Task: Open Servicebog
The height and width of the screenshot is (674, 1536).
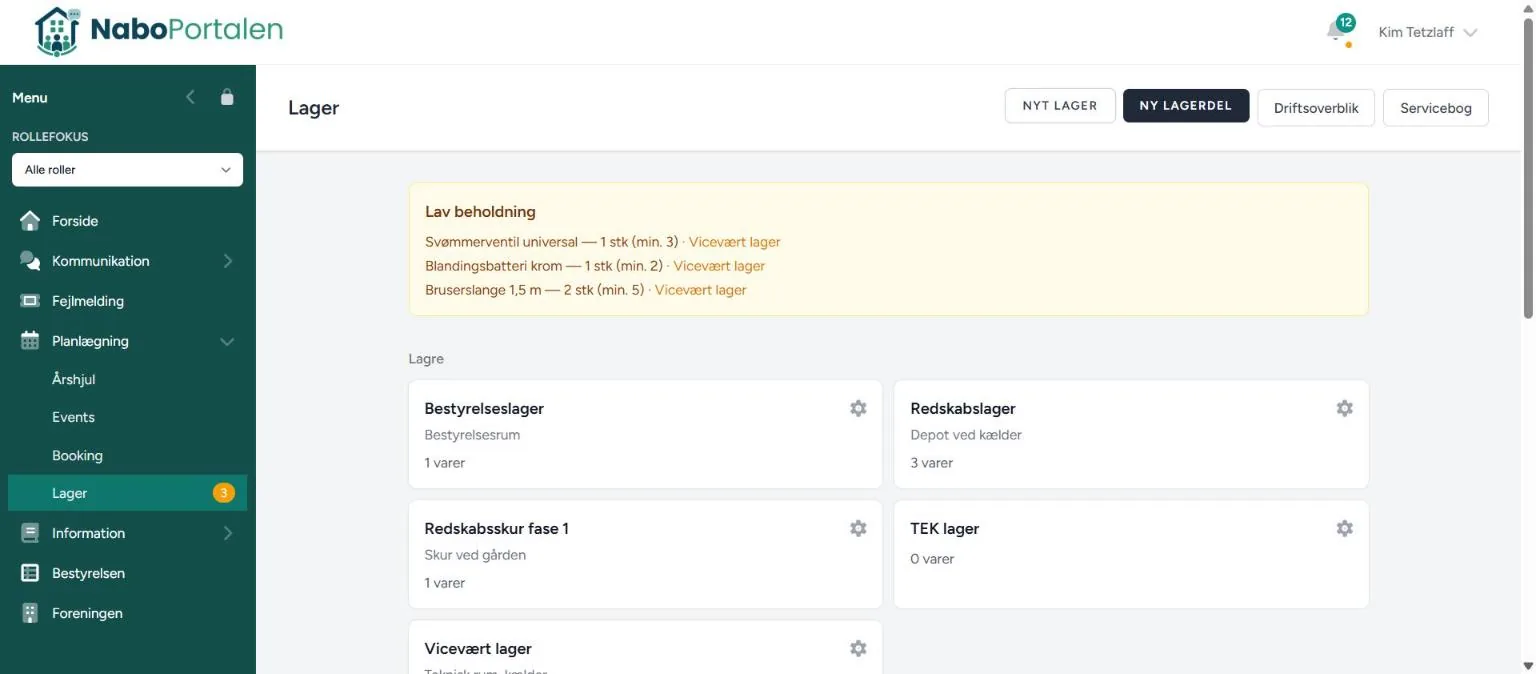Action: click(1436, 108)
